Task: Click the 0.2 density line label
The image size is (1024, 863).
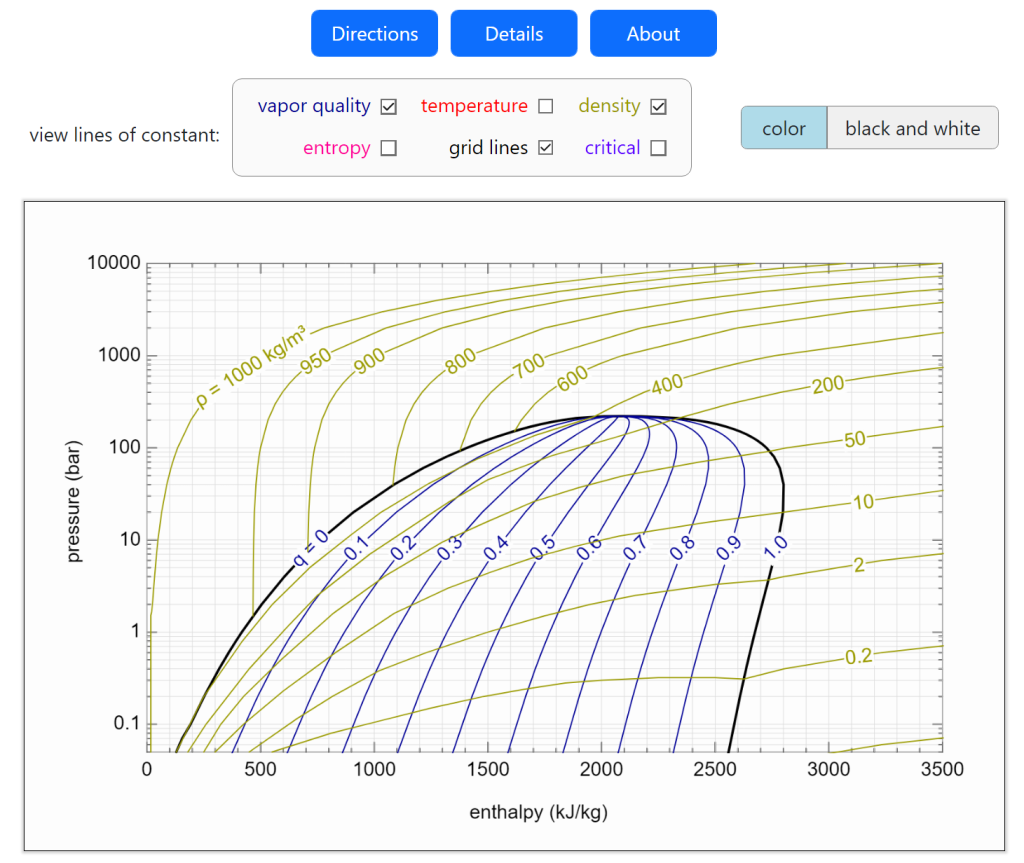Action: 858,656
